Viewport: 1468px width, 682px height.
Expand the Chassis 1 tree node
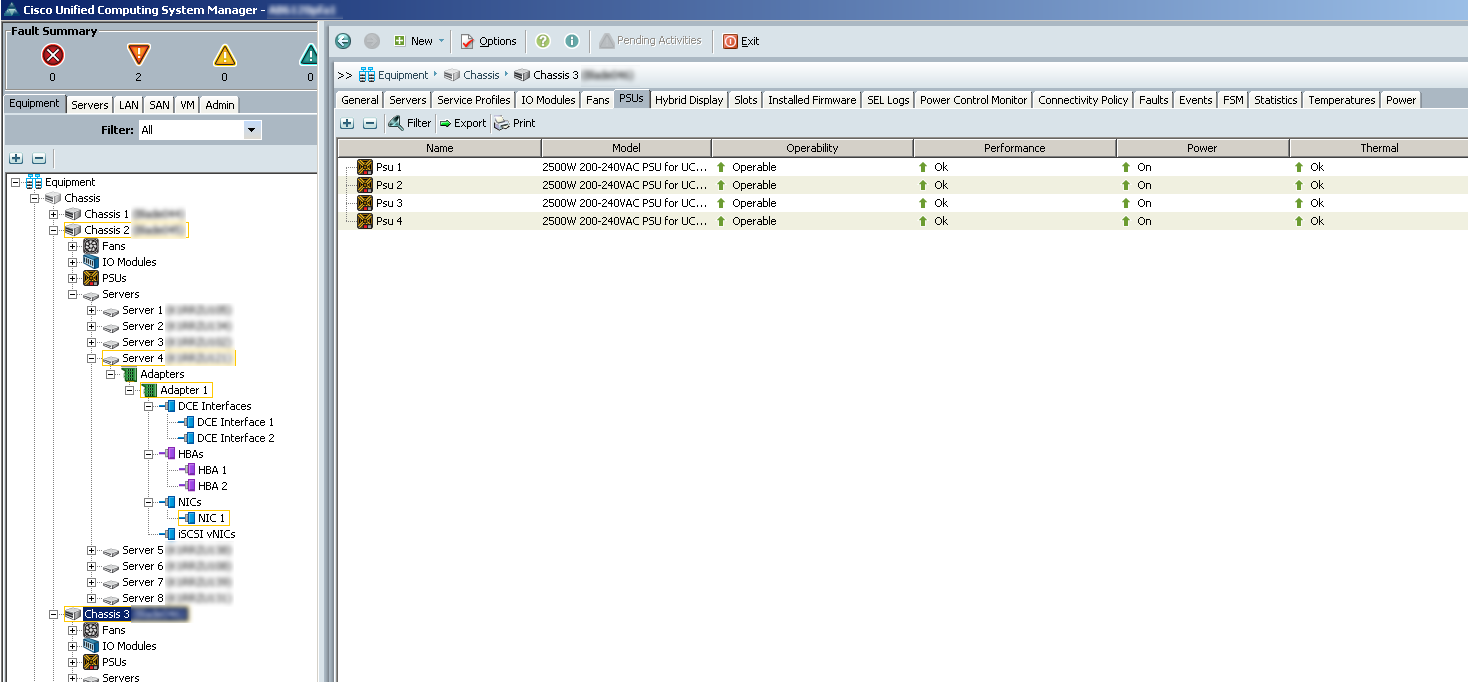(53, 214)
